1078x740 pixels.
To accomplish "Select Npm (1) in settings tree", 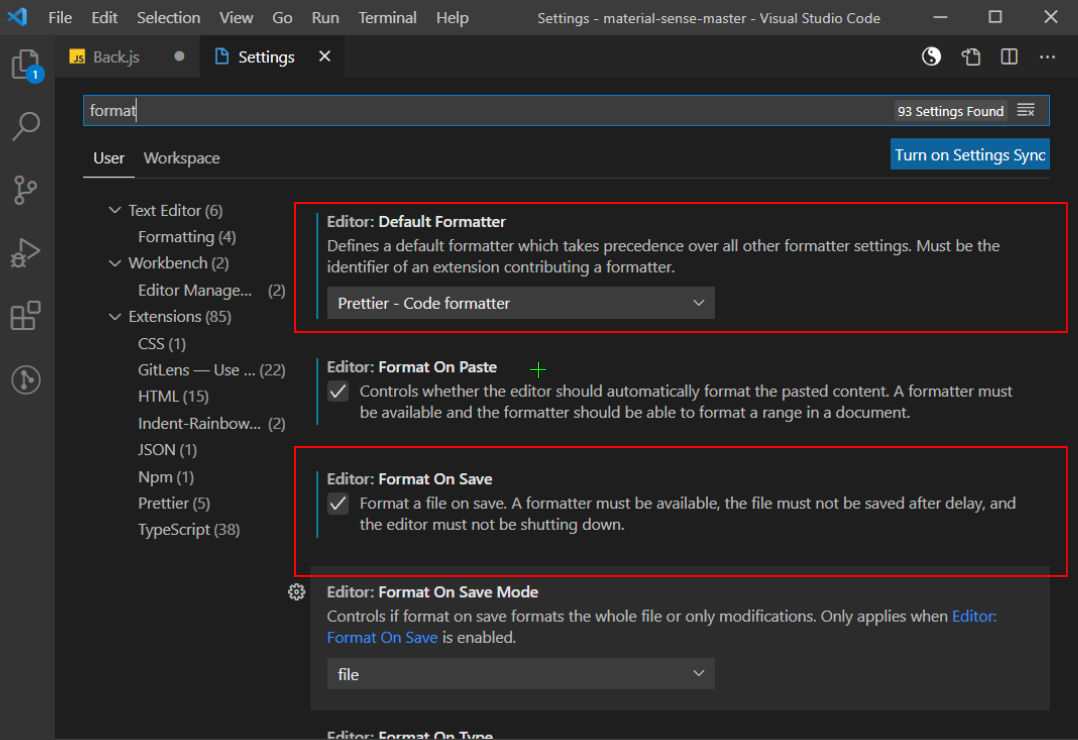I will coord(166,477).
